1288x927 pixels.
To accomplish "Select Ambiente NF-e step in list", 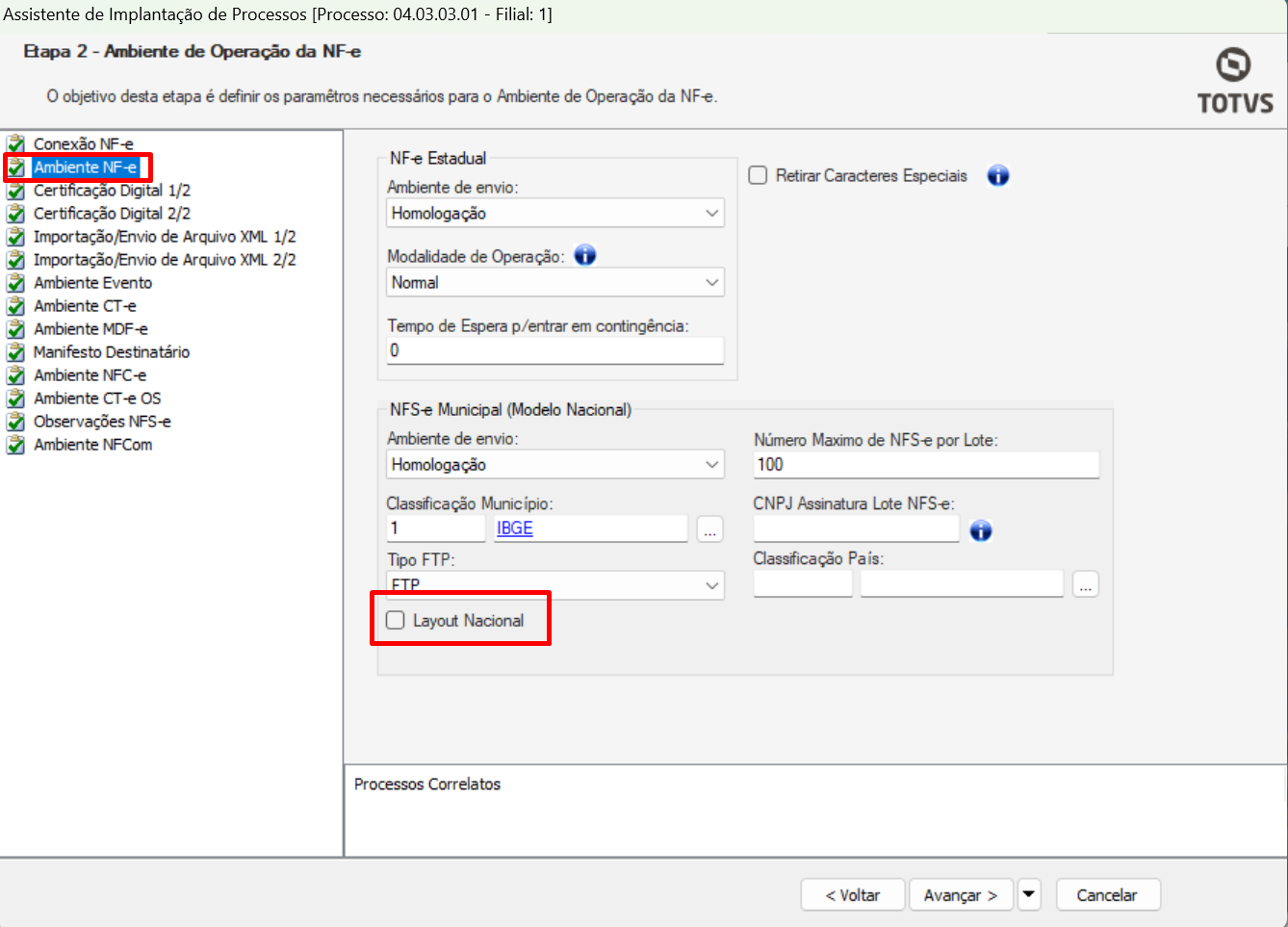I will tap(86, 167).
